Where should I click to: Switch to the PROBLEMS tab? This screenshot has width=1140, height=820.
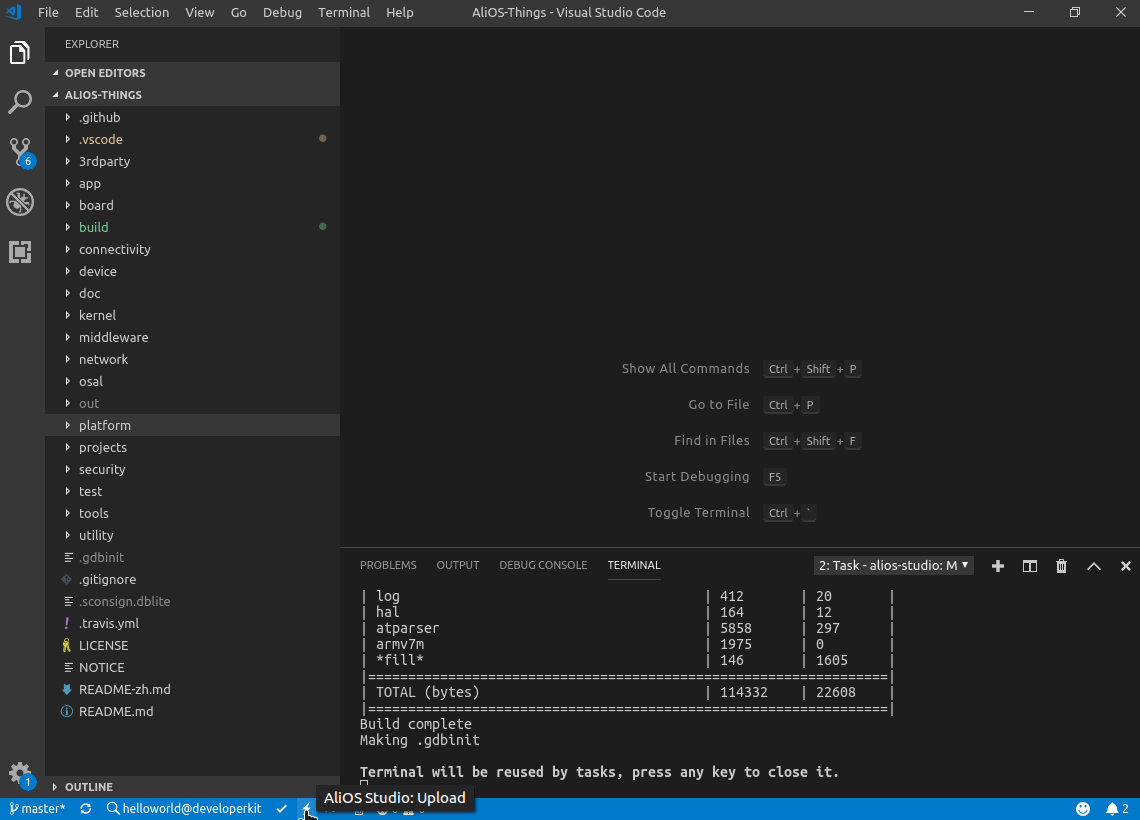[x=388, y=565]
